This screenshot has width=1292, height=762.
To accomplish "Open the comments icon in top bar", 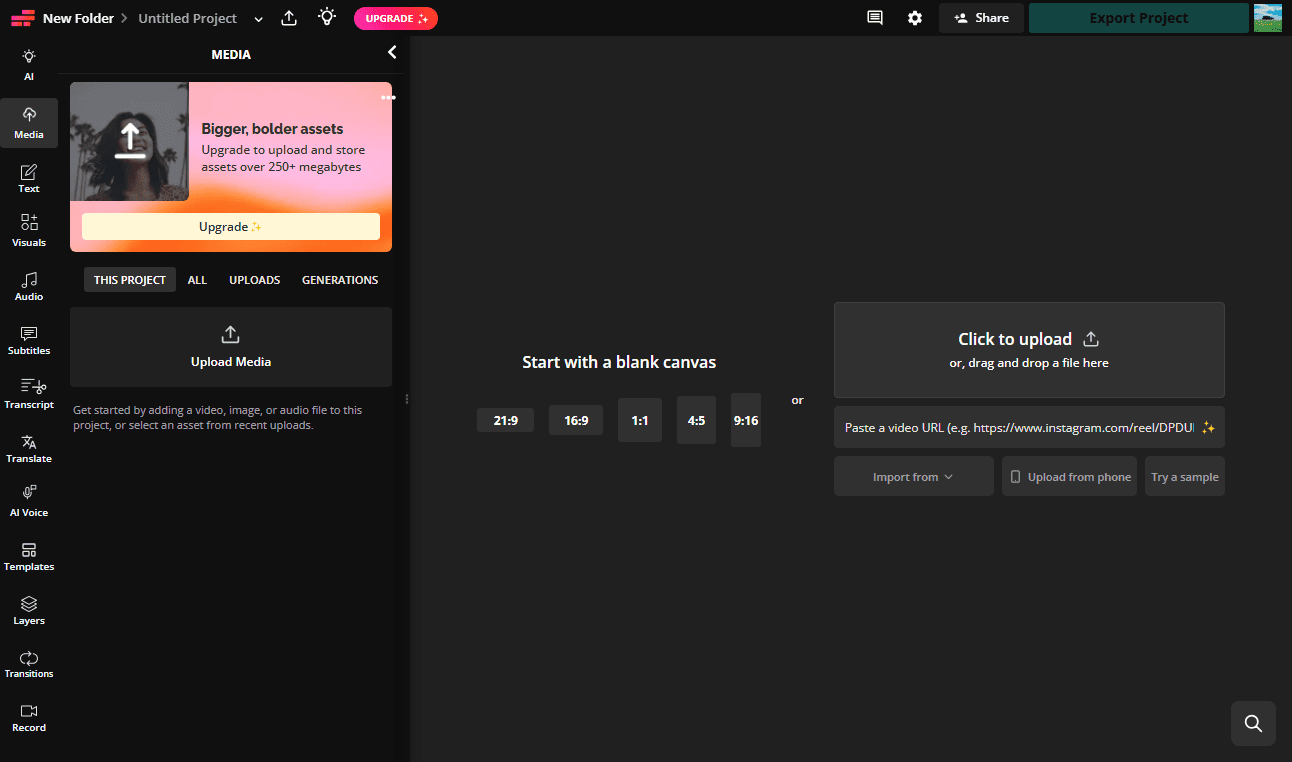I will [x=875, y=18].
